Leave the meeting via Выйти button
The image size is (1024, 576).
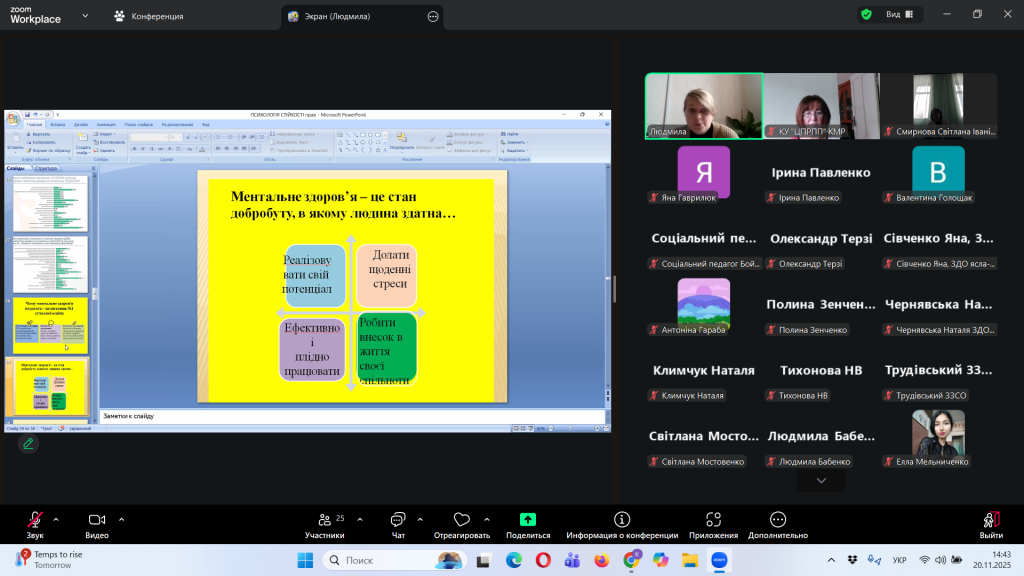(x=990, y=520)
